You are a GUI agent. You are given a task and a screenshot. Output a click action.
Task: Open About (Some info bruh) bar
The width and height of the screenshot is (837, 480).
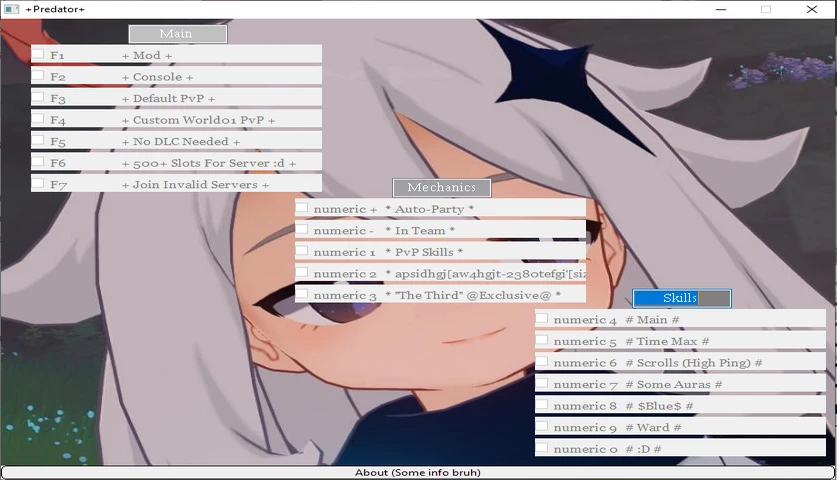pyautogui.click(x=418, y=472)
